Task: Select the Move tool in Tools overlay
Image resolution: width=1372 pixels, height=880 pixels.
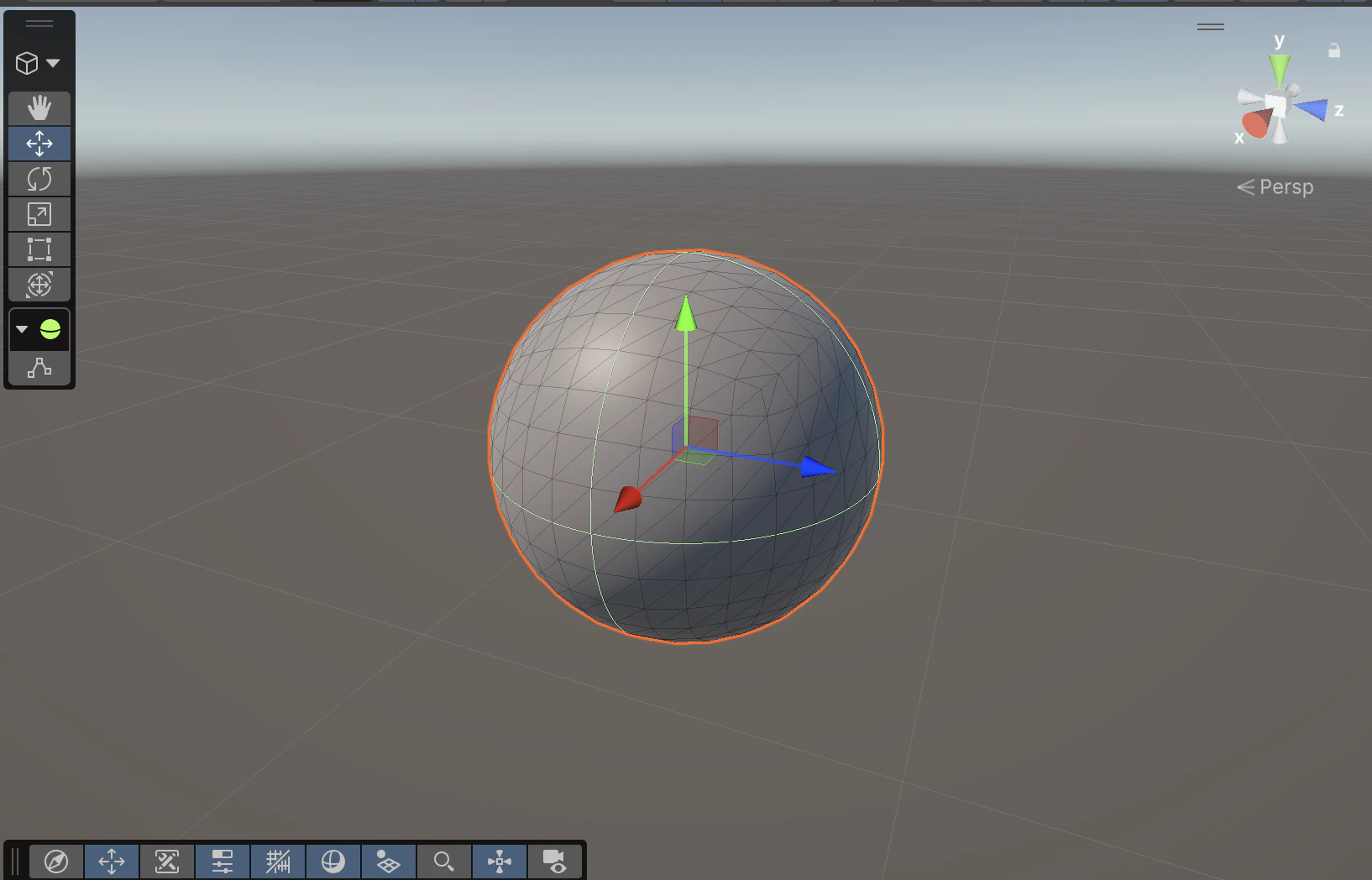Action: click(39, 144)
